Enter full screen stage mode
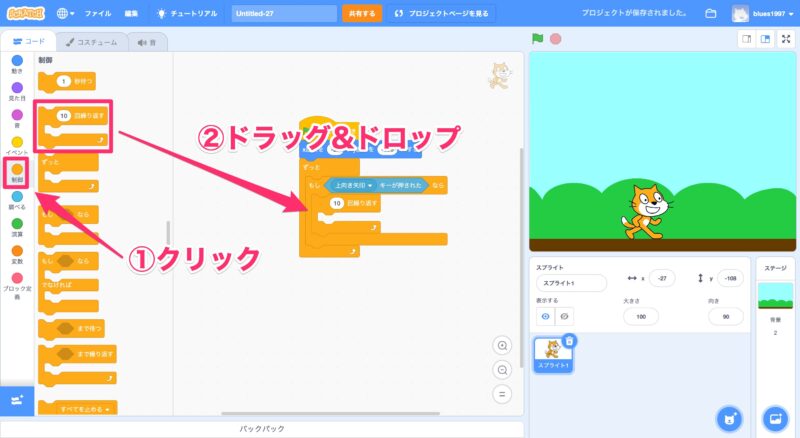 click(785, 39)
